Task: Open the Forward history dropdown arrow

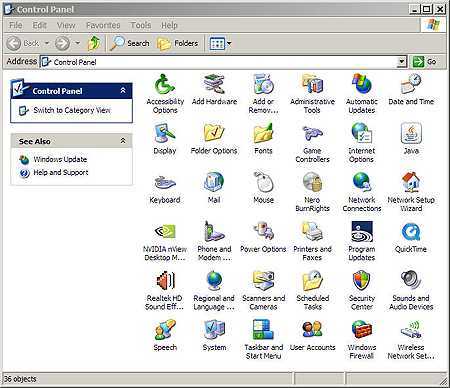Action: coord(77,43)
